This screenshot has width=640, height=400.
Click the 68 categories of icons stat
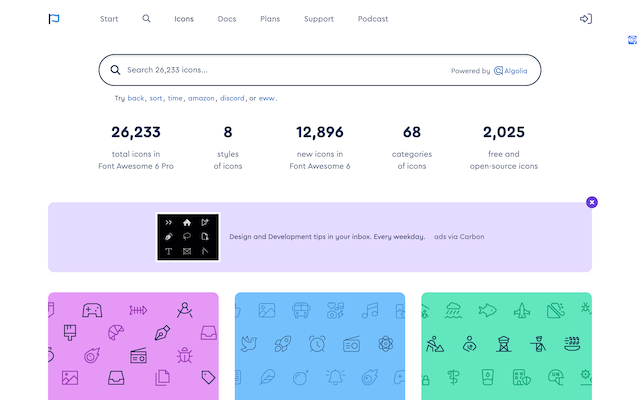412,147
